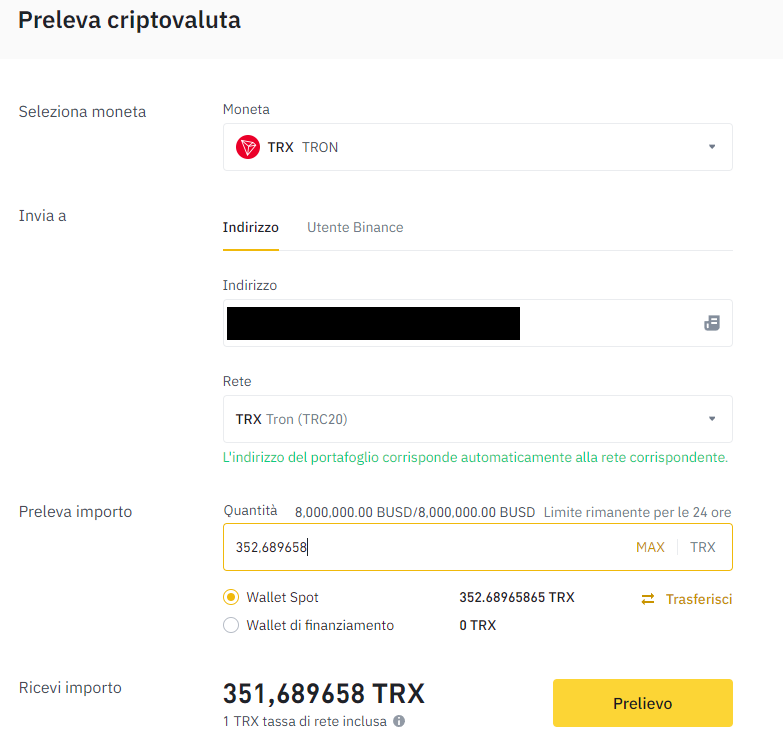Image resolution: width=783 pixels, height=747 pixels.
Task: Click the Moneta dropdown arrow
Action: click(712, 147)
